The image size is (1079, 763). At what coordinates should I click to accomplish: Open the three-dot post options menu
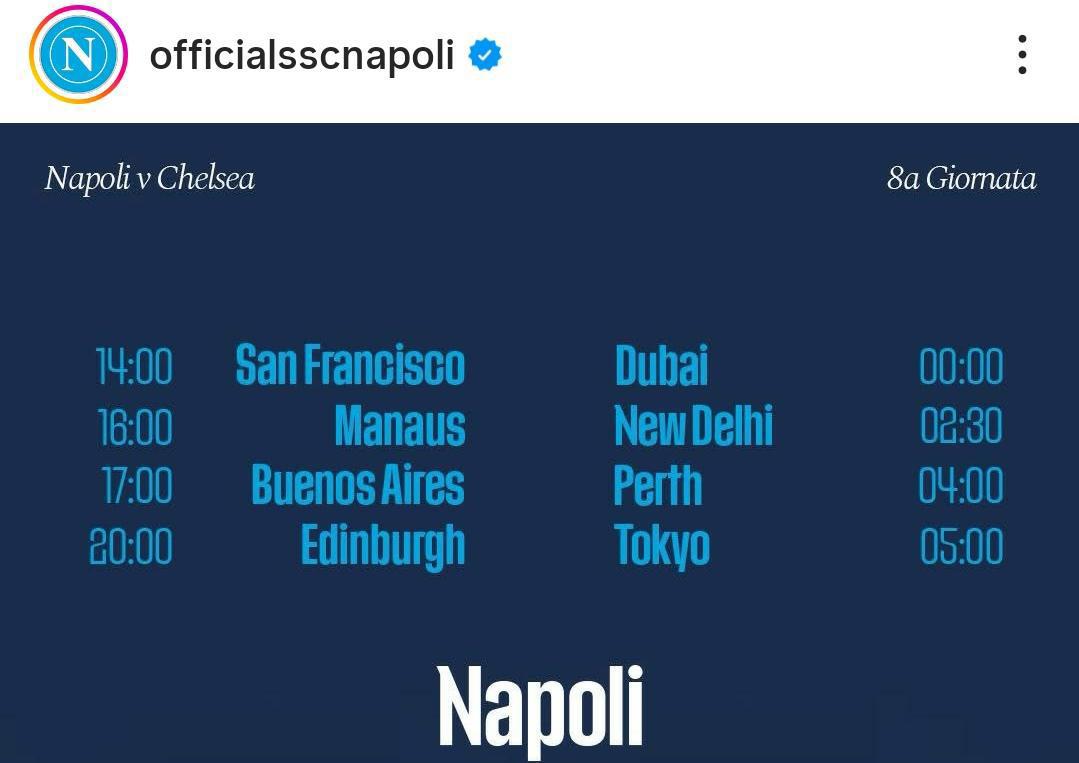tap(1022, 55)
